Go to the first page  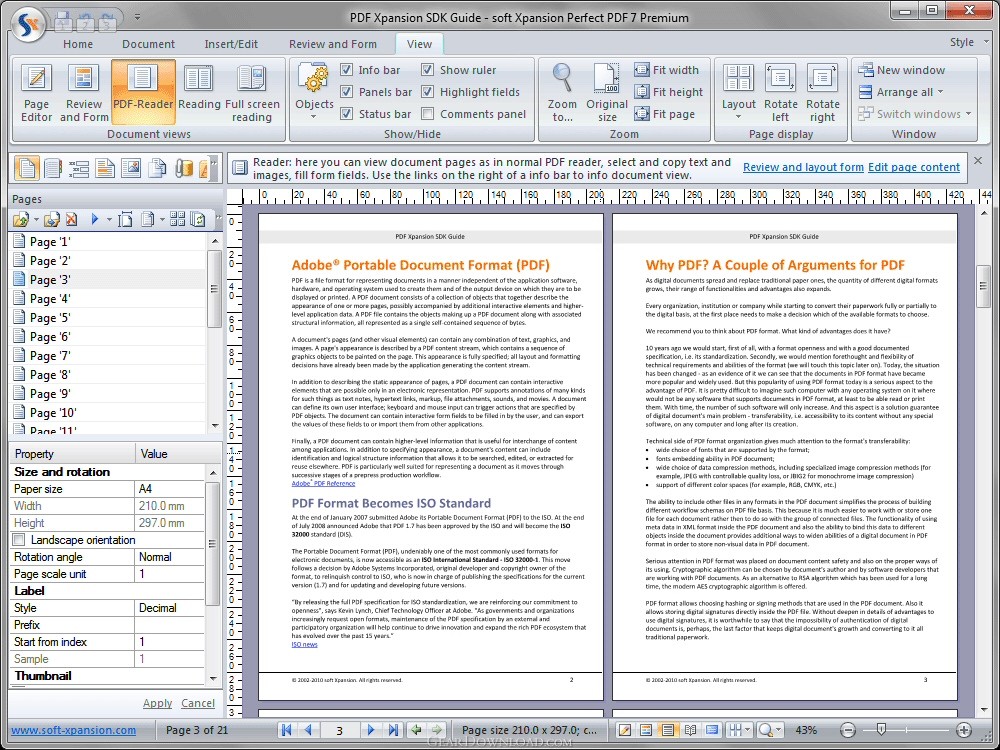(x=286, y=730)
